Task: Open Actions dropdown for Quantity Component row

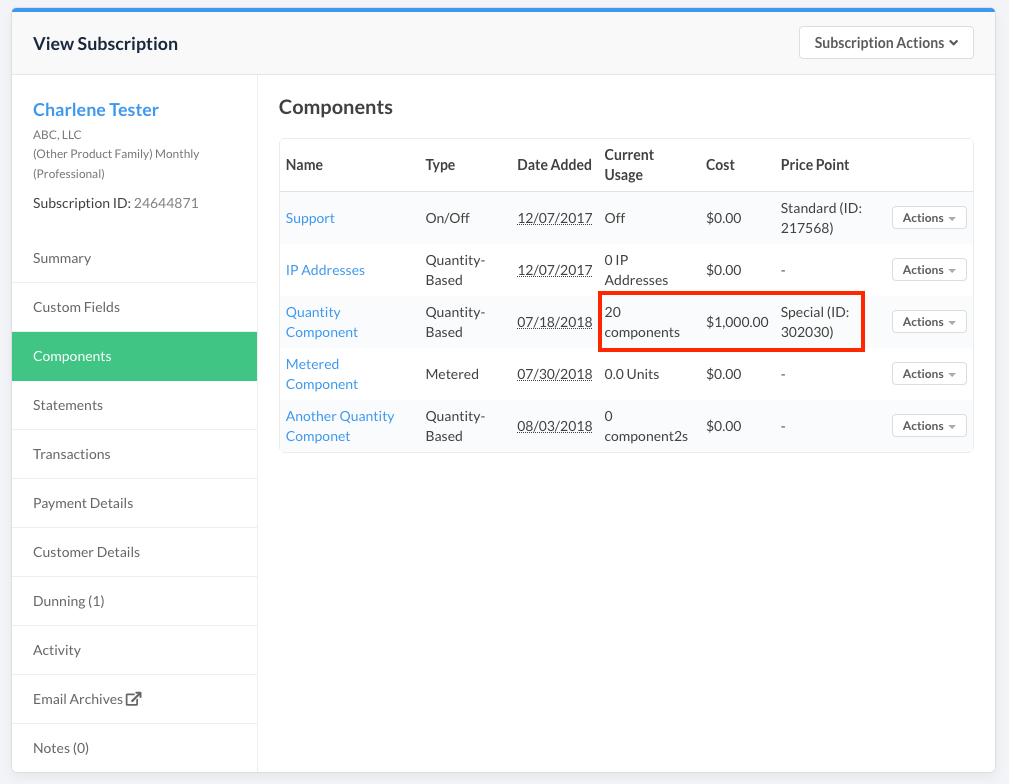Action: point(929,322)
